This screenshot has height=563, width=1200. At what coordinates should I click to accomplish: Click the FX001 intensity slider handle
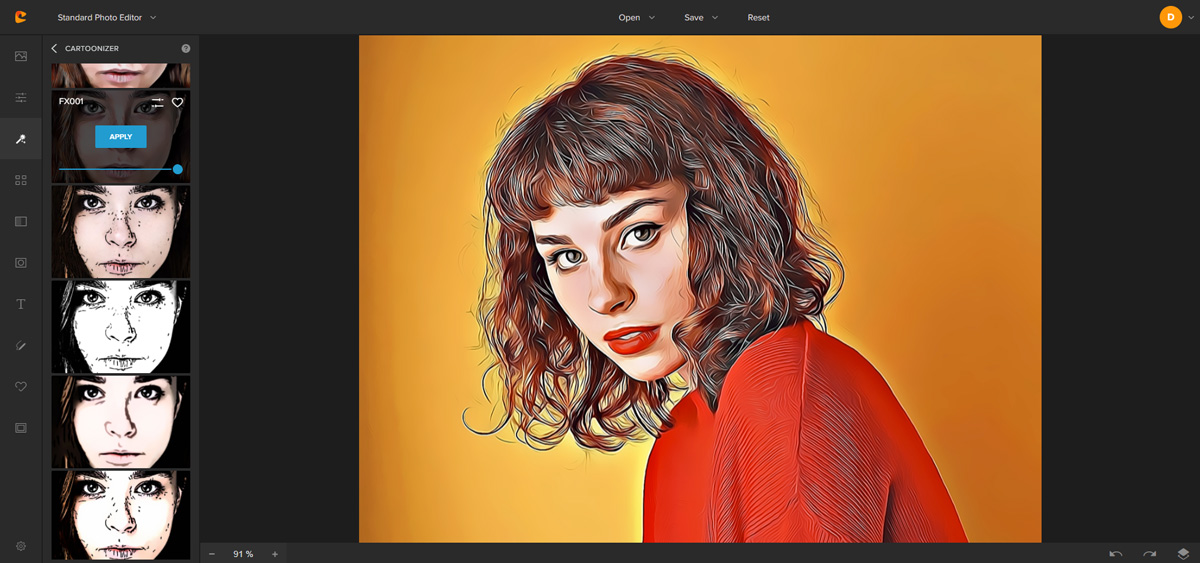[178, 169]
